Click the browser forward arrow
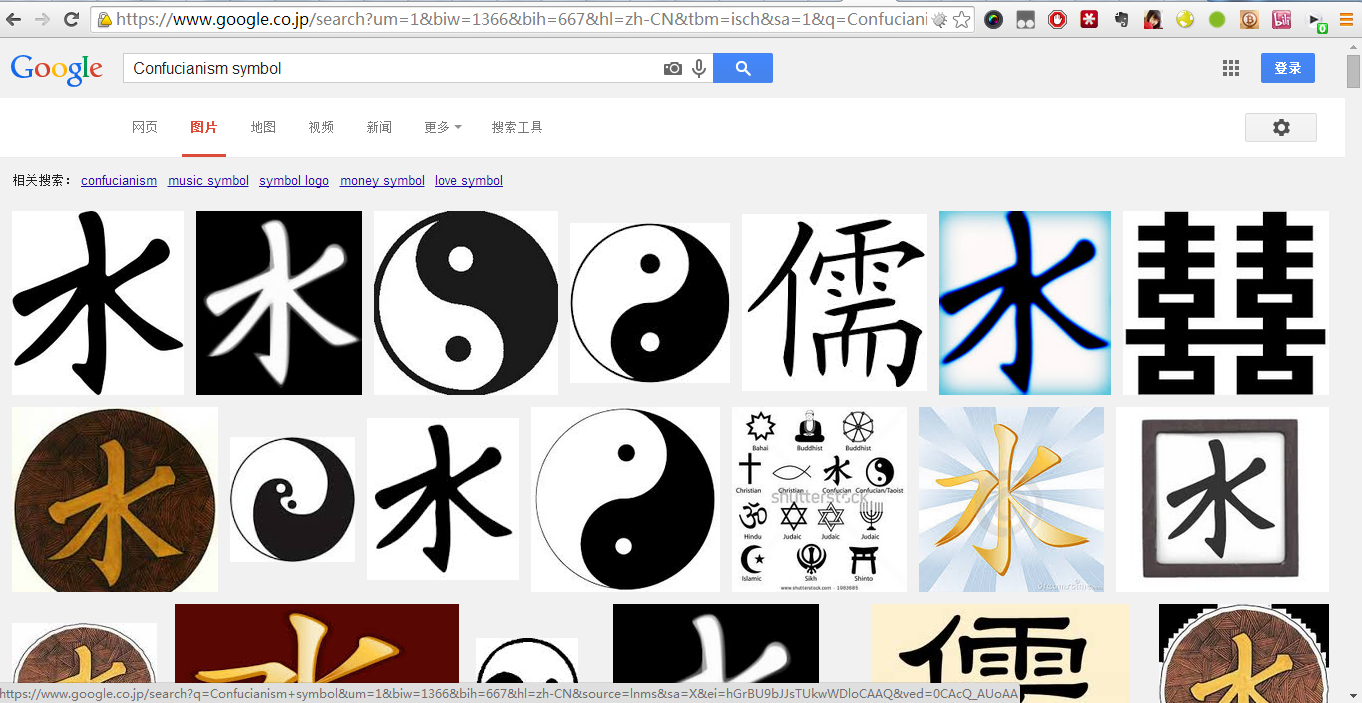The width and height of the screenshot is (1362, 703). tap(43, 19)
